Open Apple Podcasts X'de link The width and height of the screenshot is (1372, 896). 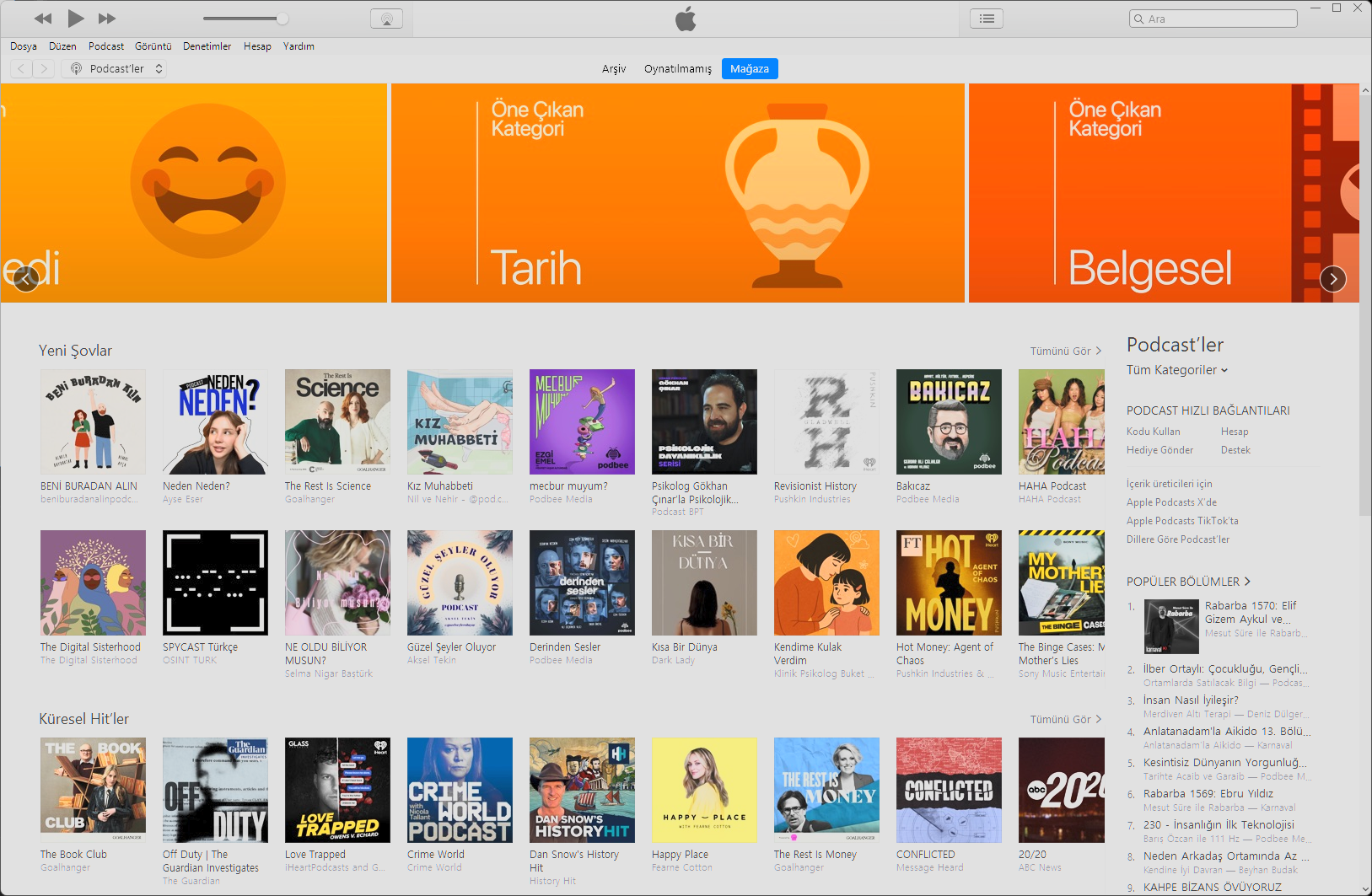coord(1172,502)
